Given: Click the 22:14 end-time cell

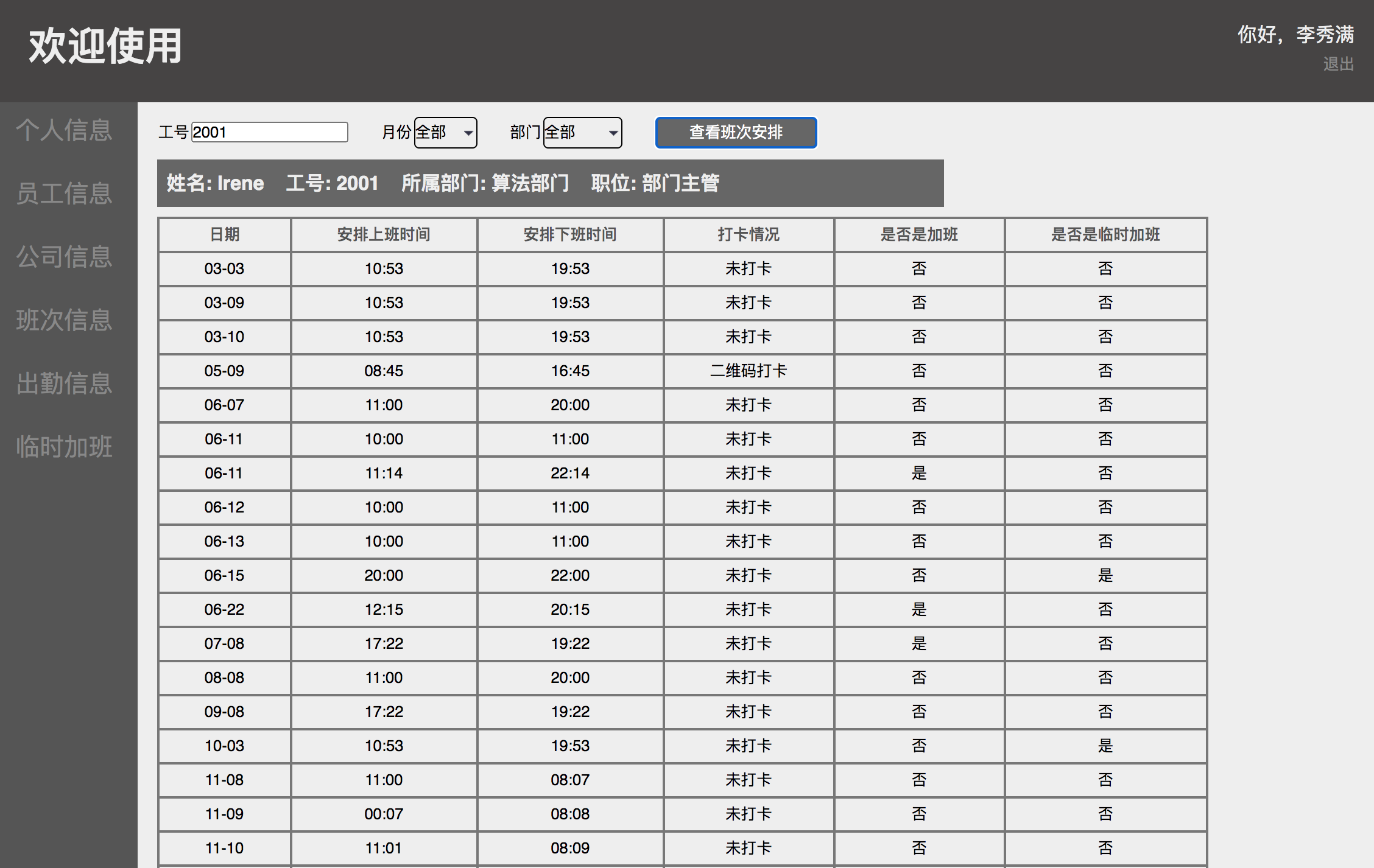Looking at the screenshot, I should (570, 473).
